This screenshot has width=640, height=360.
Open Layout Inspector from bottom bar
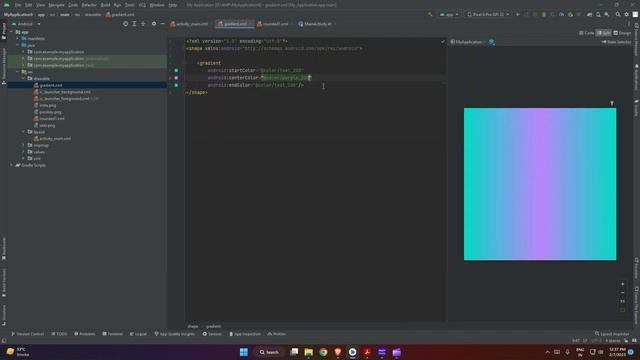[x=612, y=334]
